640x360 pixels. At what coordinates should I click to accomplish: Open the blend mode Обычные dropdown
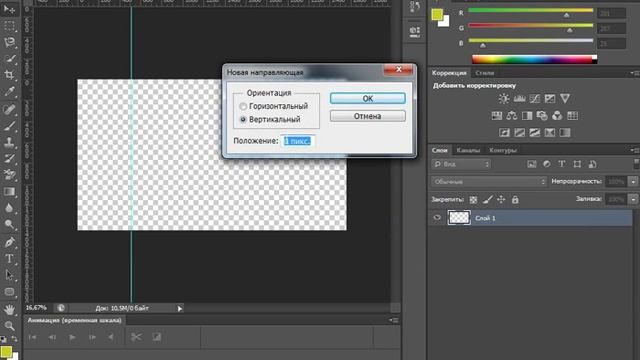coord(489,182)
